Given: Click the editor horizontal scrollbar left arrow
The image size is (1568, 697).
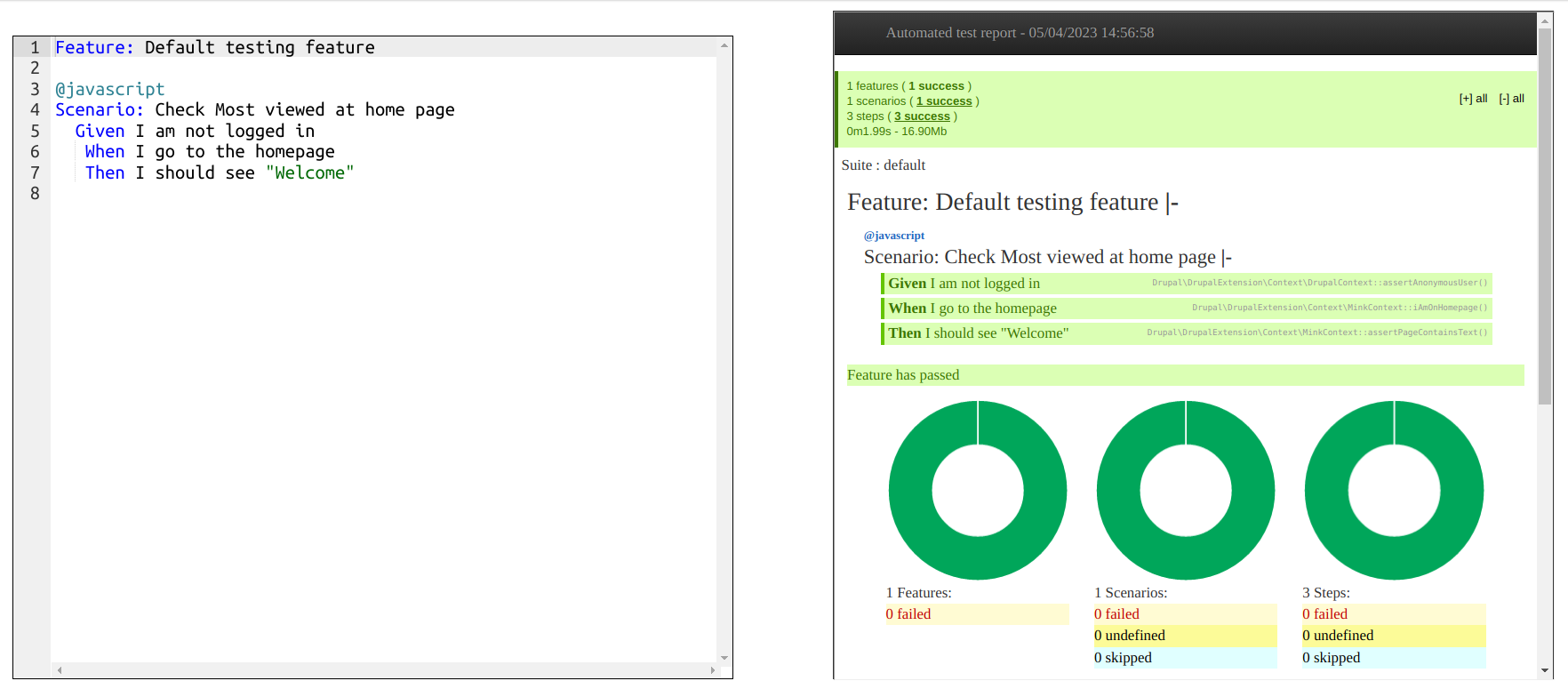Looking at the screenshot, I should click(x=60, y=670).
